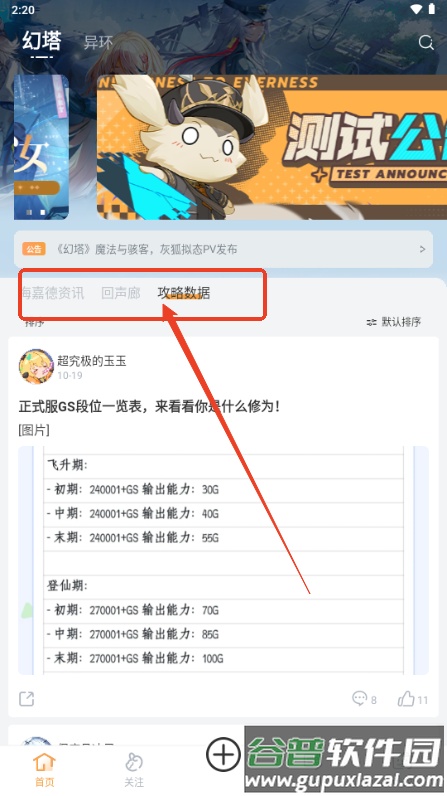
Task: Tap the share icon below the post
Action: [x=26, y=699]
